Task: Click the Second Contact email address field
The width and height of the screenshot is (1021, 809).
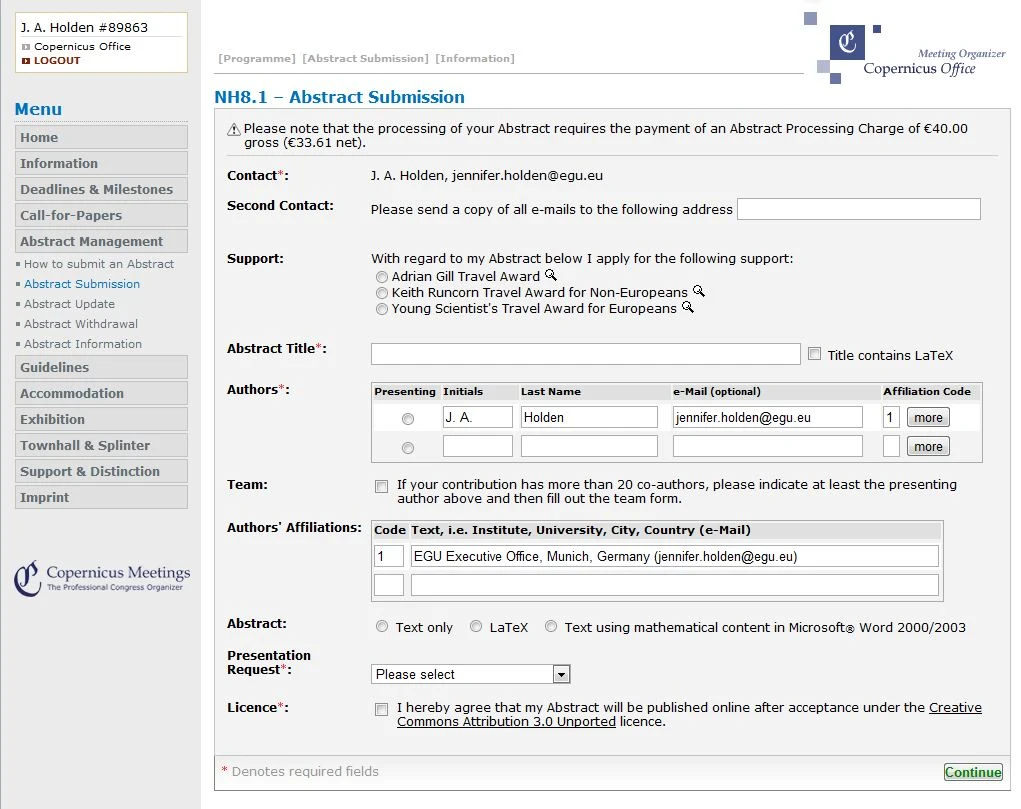Action: 858,209
